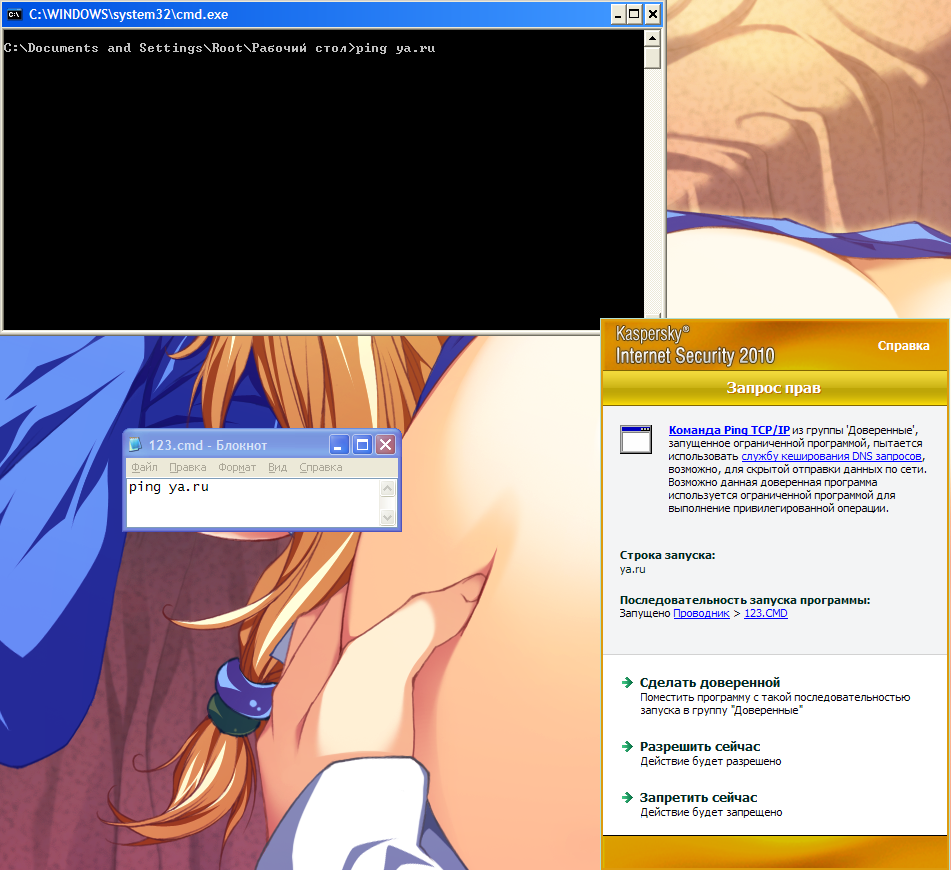951x870 pixels.
Task: Click the Notepad scrollbar up arrow
Action: coord(388,488)
